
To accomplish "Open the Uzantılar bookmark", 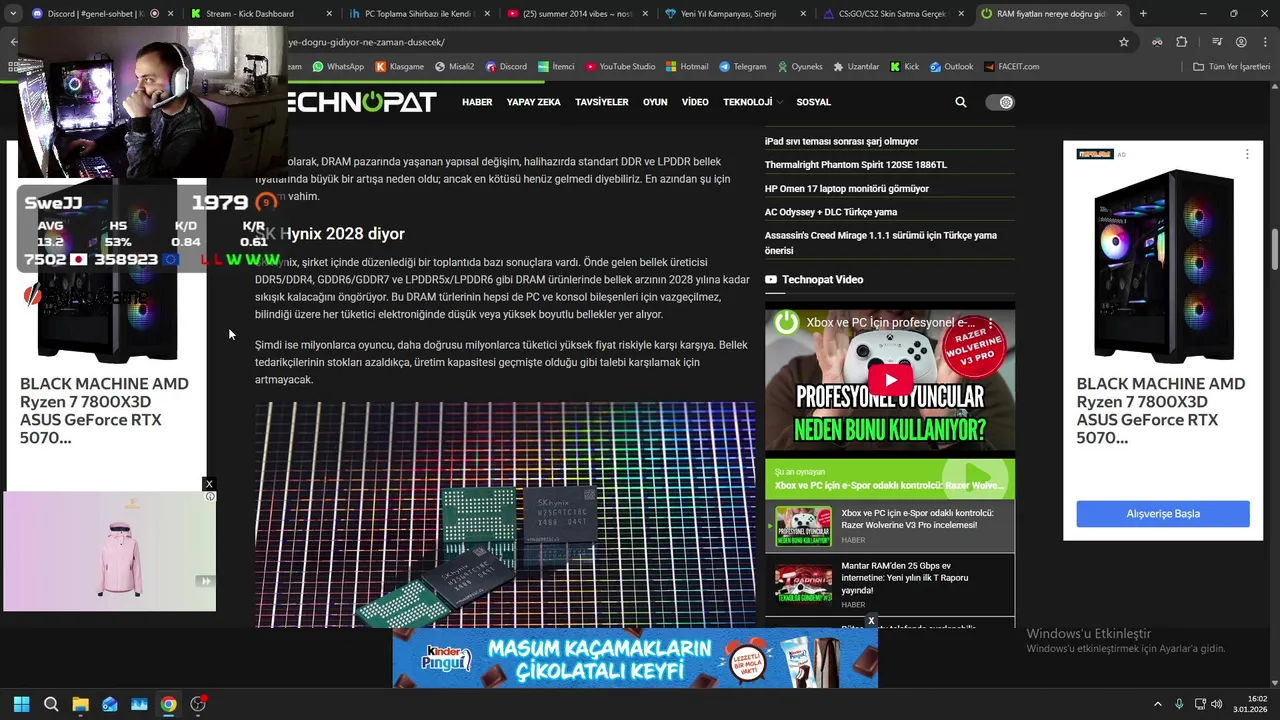I will pos(856,67).
